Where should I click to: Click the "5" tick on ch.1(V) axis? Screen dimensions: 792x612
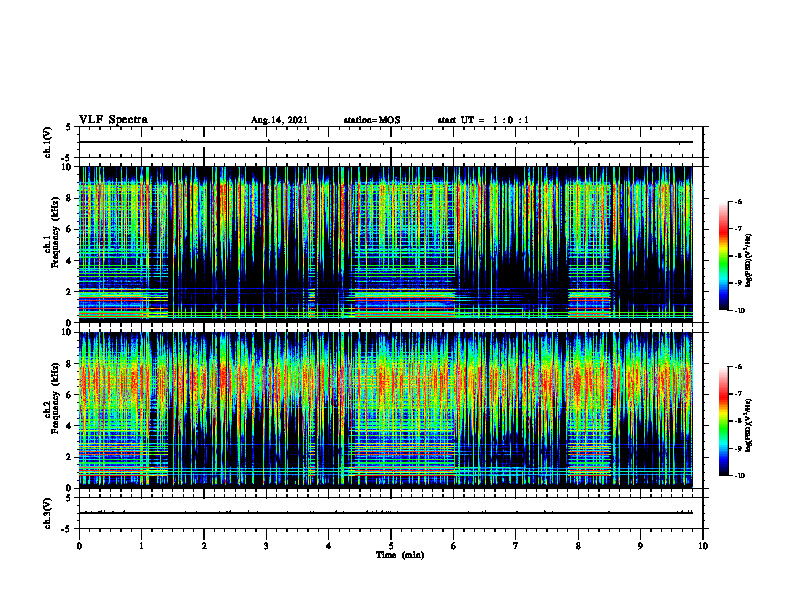coord(69,127)
